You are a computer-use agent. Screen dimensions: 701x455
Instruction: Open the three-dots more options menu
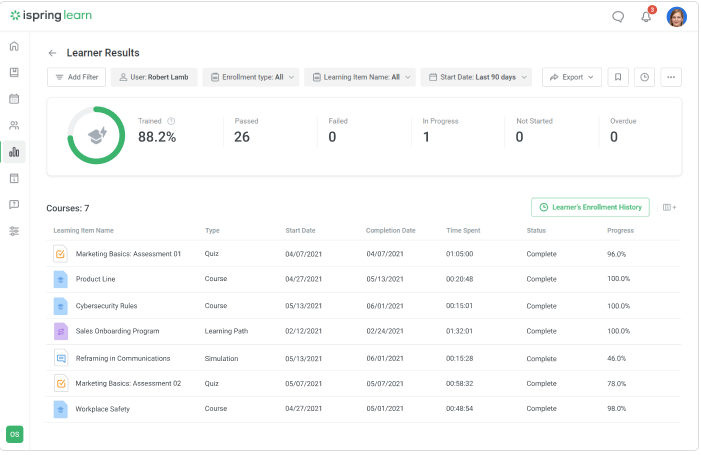pos(671,77)
